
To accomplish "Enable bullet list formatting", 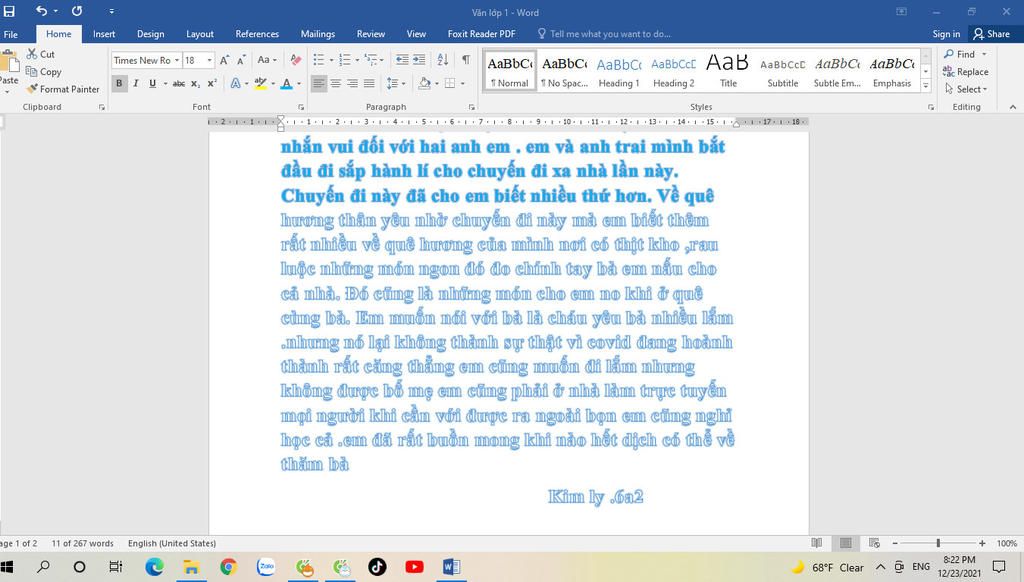I will pyautogui.click(x=317, y=58).
